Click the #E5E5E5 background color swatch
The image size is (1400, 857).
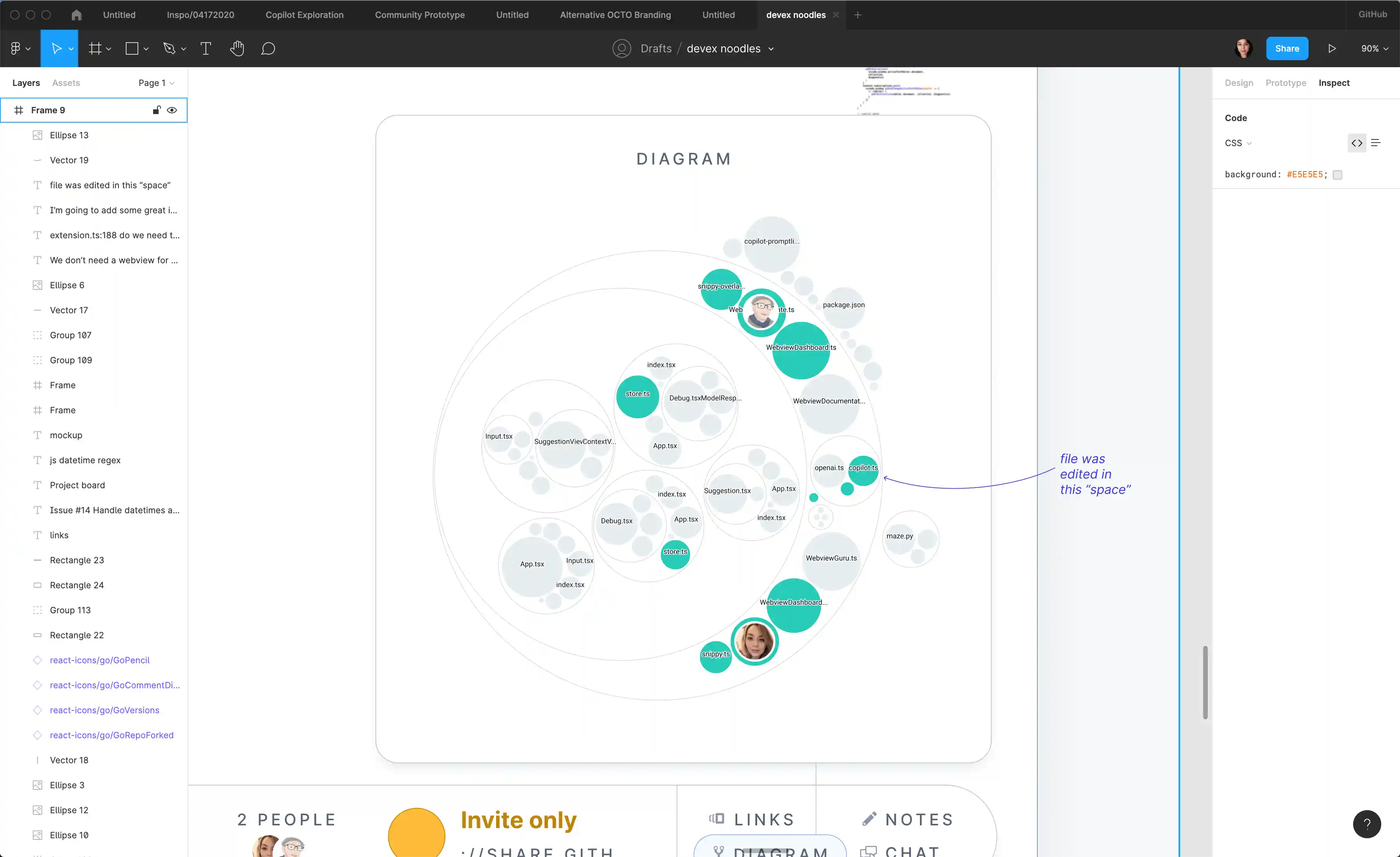(x=1337, y=175)
